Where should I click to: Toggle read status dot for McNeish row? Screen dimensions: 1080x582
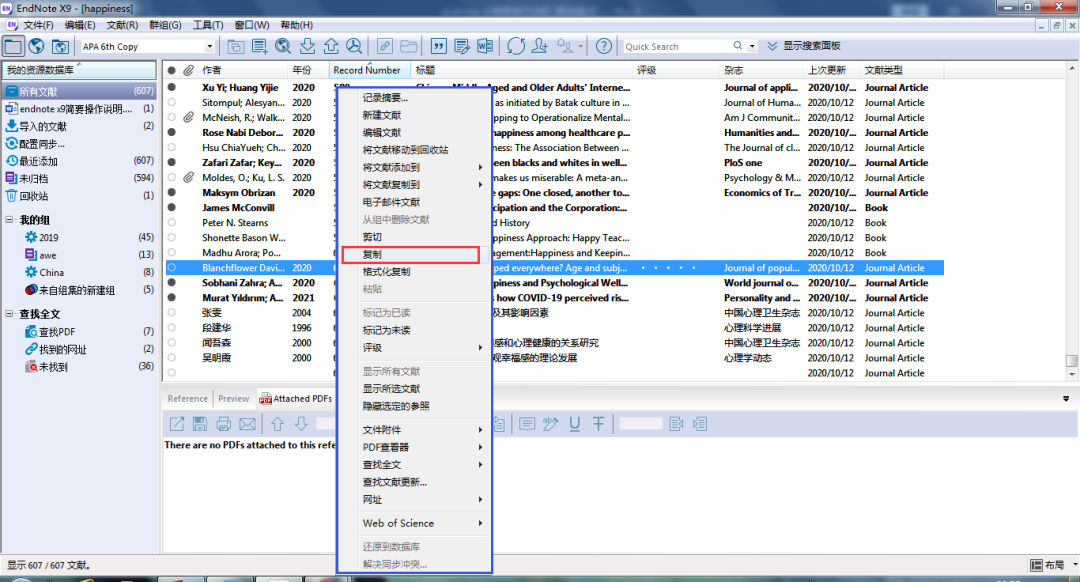coord(172,118)
